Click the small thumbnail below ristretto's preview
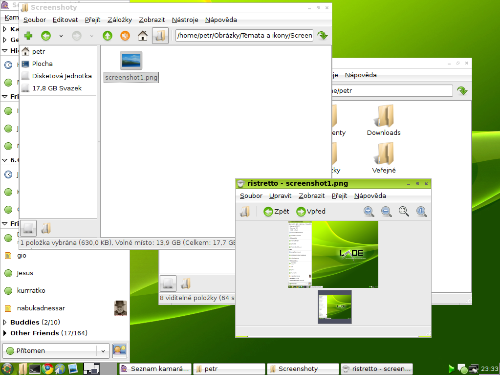The width and height of the screenshot is (500, 375). pyautogui.click(x=335, y=307)
